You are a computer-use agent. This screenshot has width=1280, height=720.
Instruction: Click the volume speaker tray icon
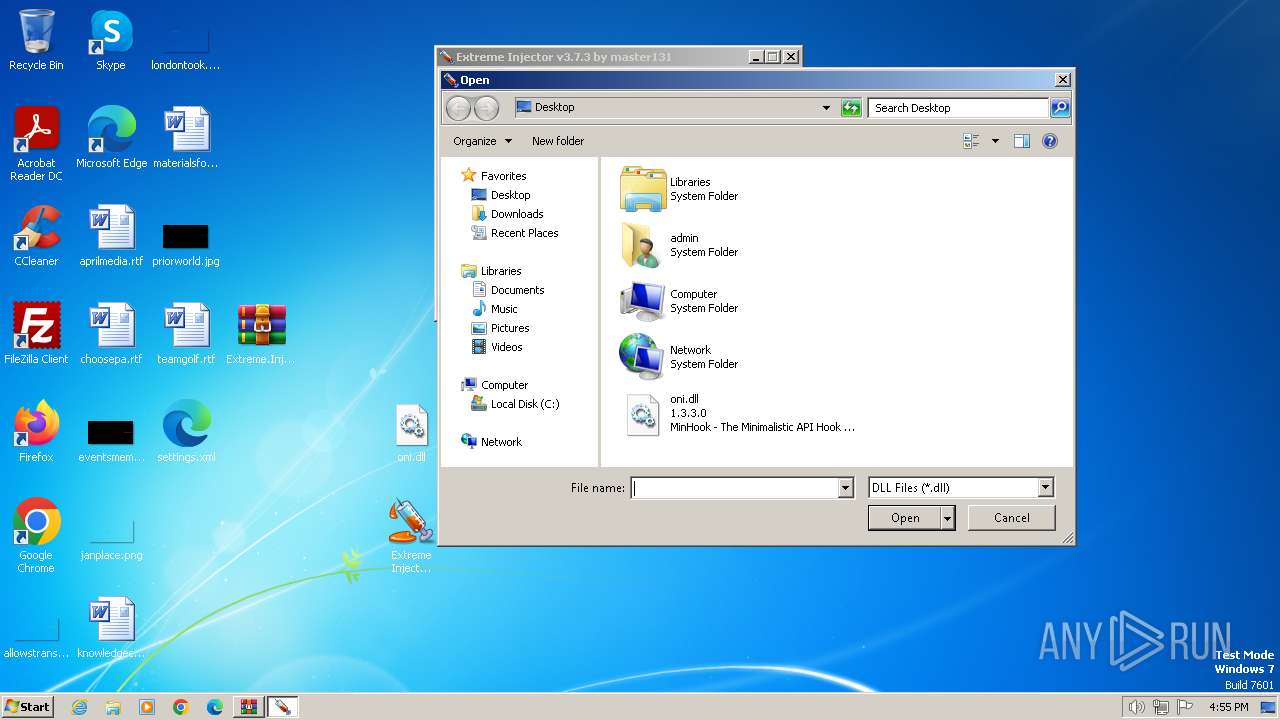[x=1136, y=707]
